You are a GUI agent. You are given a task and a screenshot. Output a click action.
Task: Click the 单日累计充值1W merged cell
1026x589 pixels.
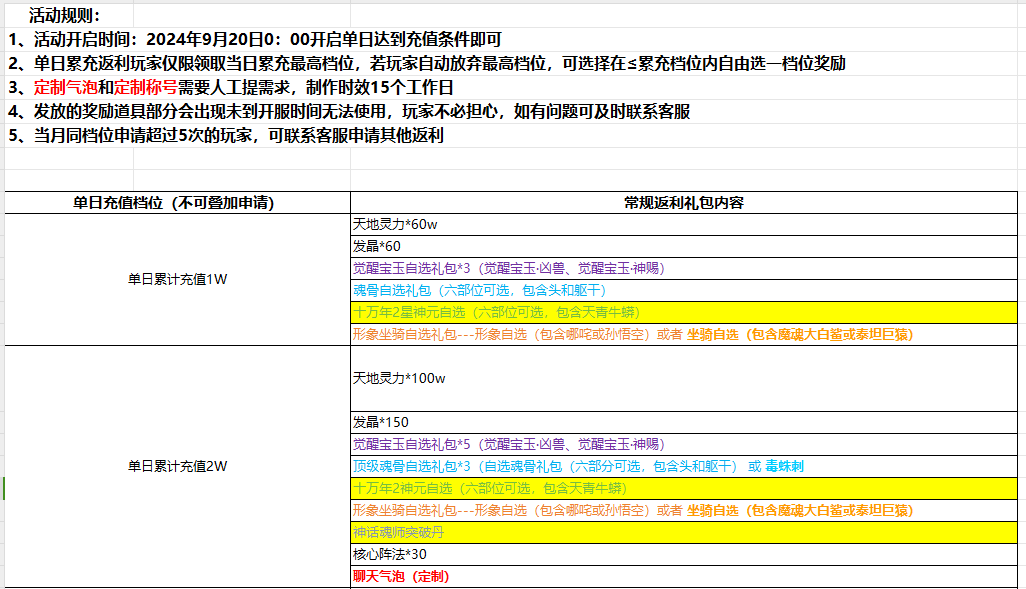point(178,279)
